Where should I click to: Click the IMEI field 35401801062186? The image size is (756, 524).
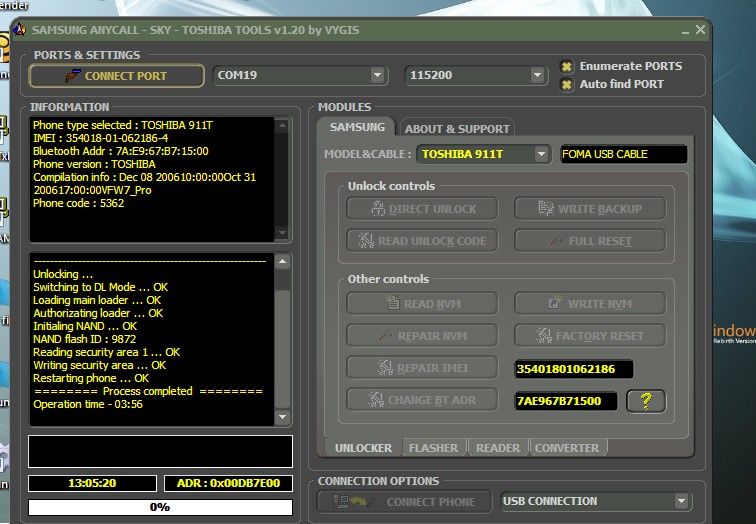(574, 369)
